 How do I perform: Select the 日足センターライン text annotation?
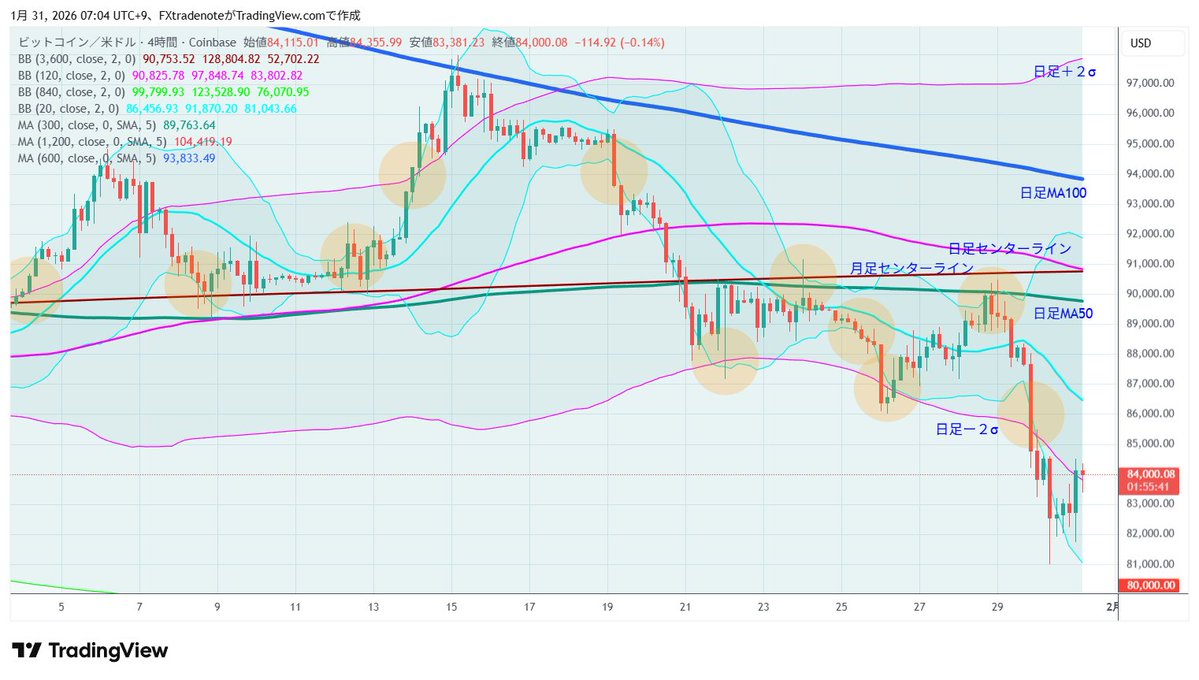click(x=1010, y=247)
